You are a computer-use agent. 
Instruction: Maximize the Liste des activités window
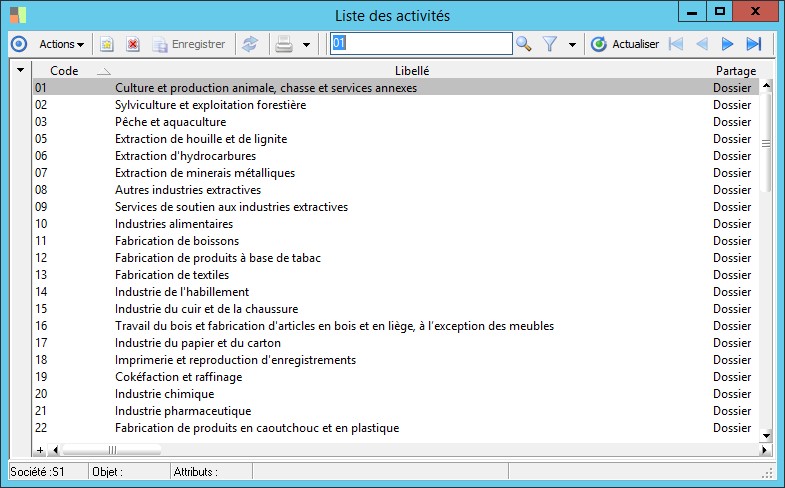720,11
